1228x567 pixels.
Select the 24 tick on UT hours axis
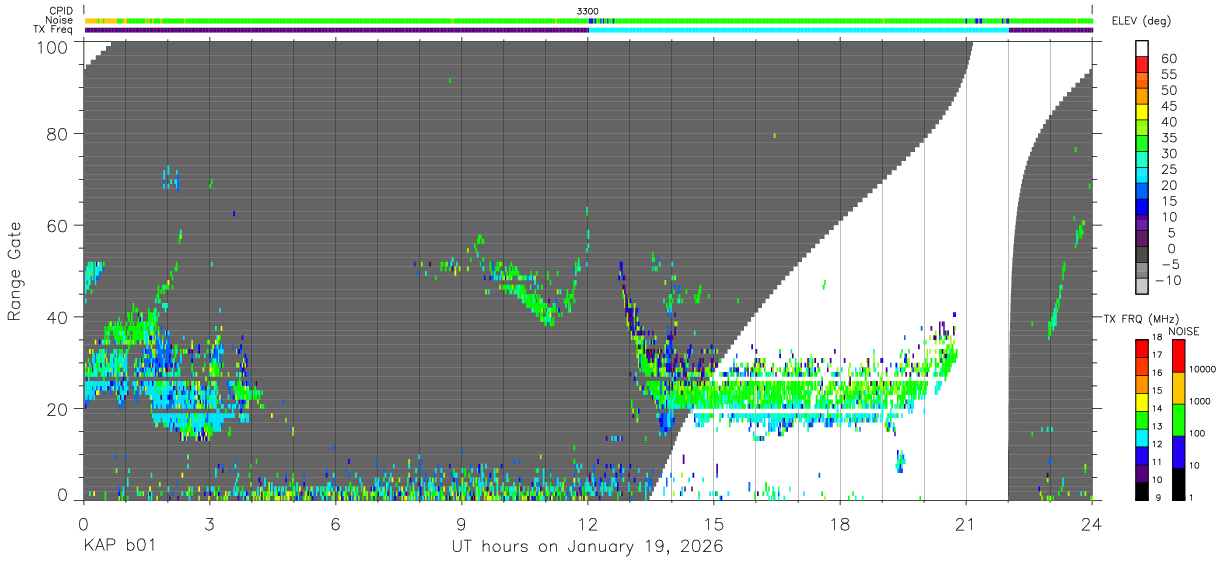1092,524
